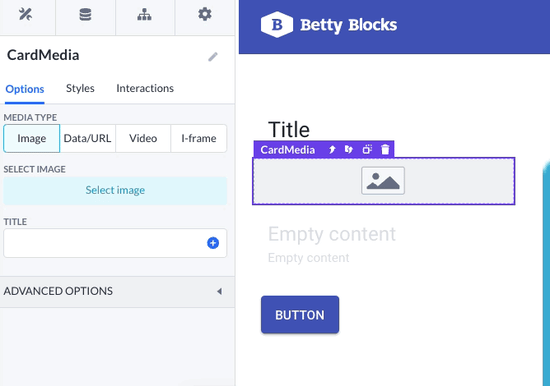The height and width of the screenshot is (386, 550).
Task: Open the component tree hierarchy icon
Action: [x=145, y=14]
